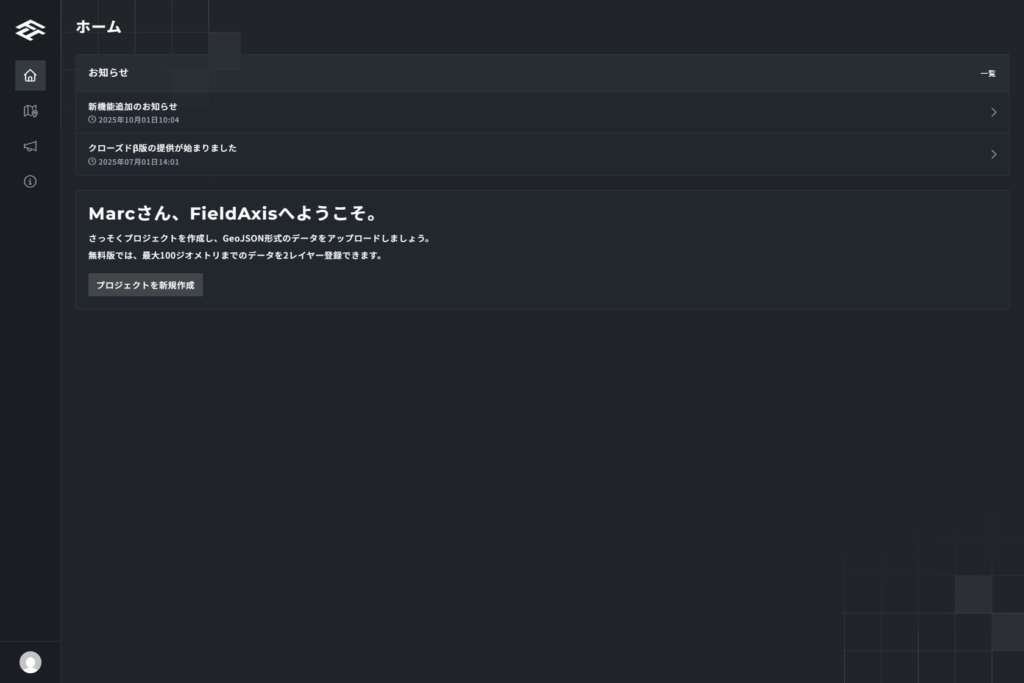Click the お知らせ section header
Viewport: 1024px width, 683px height.
coord(108,72)
